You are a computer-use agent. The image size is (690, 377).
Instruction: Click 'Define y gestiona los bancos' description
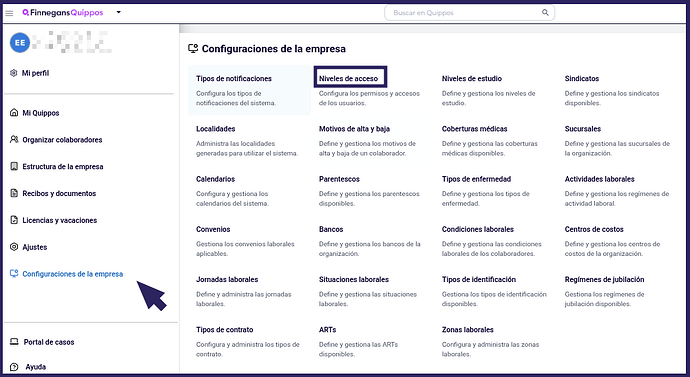[370, 249]
